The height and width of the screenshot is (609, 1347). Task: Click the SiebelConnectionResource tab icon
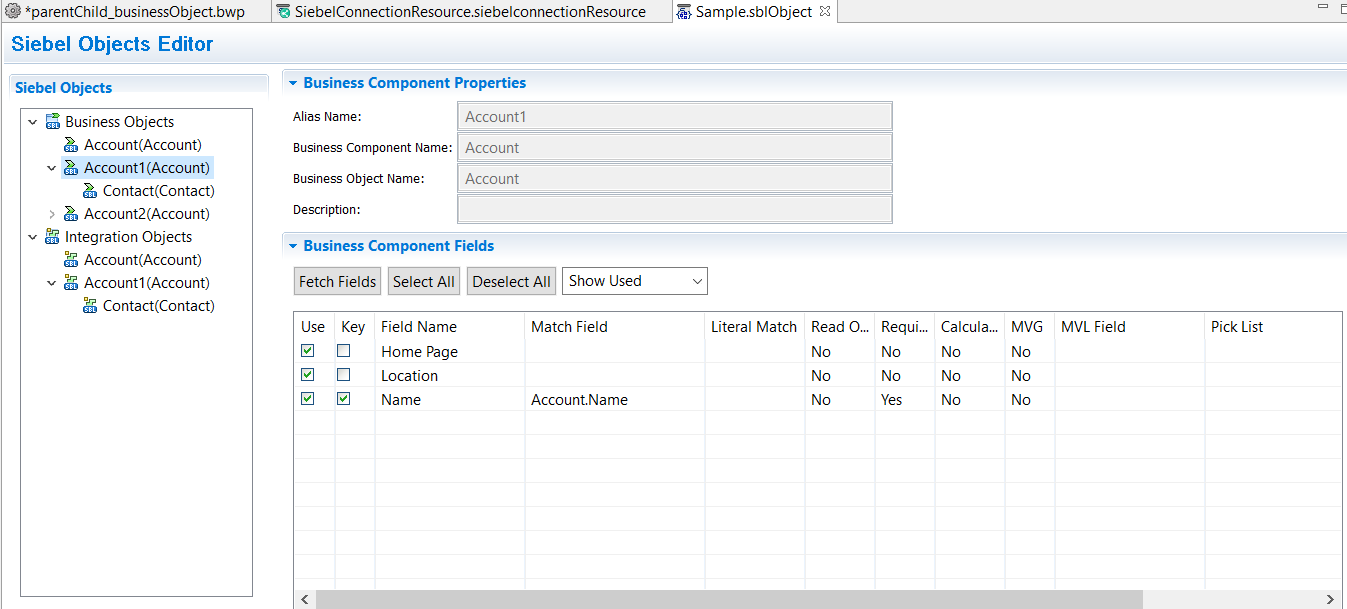pos(284,12)
